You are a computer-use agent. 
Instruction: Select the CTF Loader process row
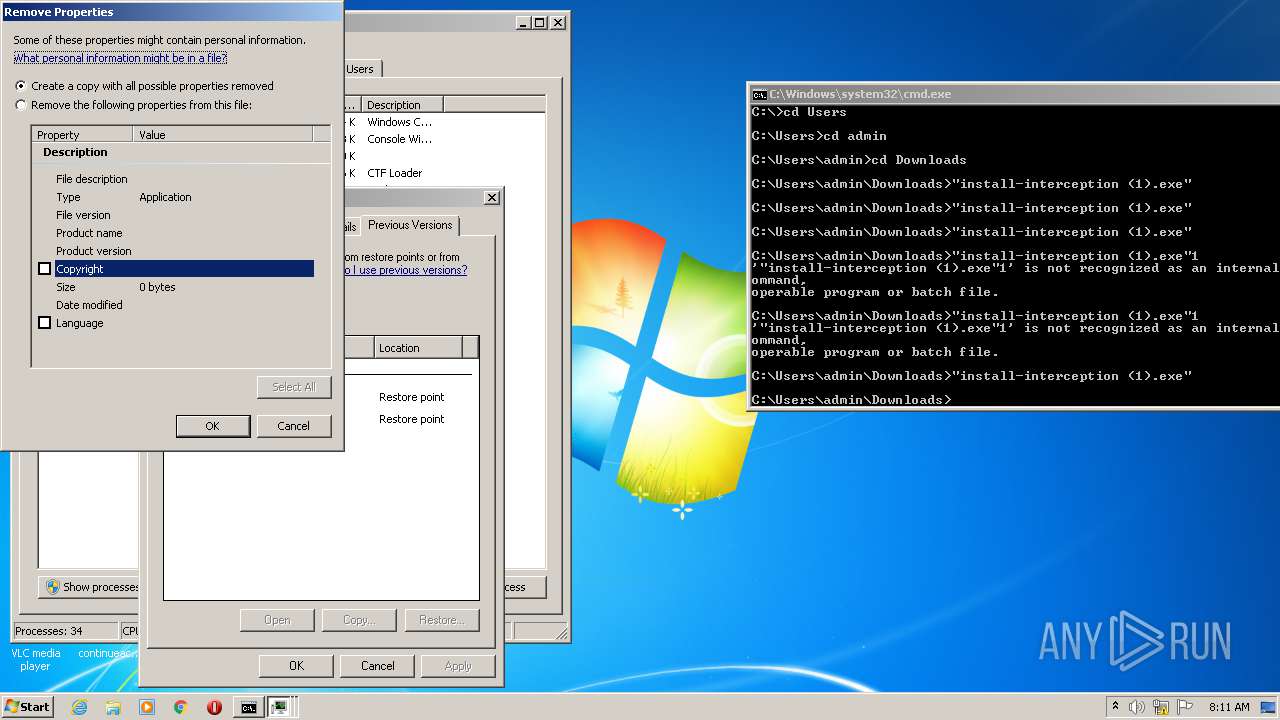point(444,173)
